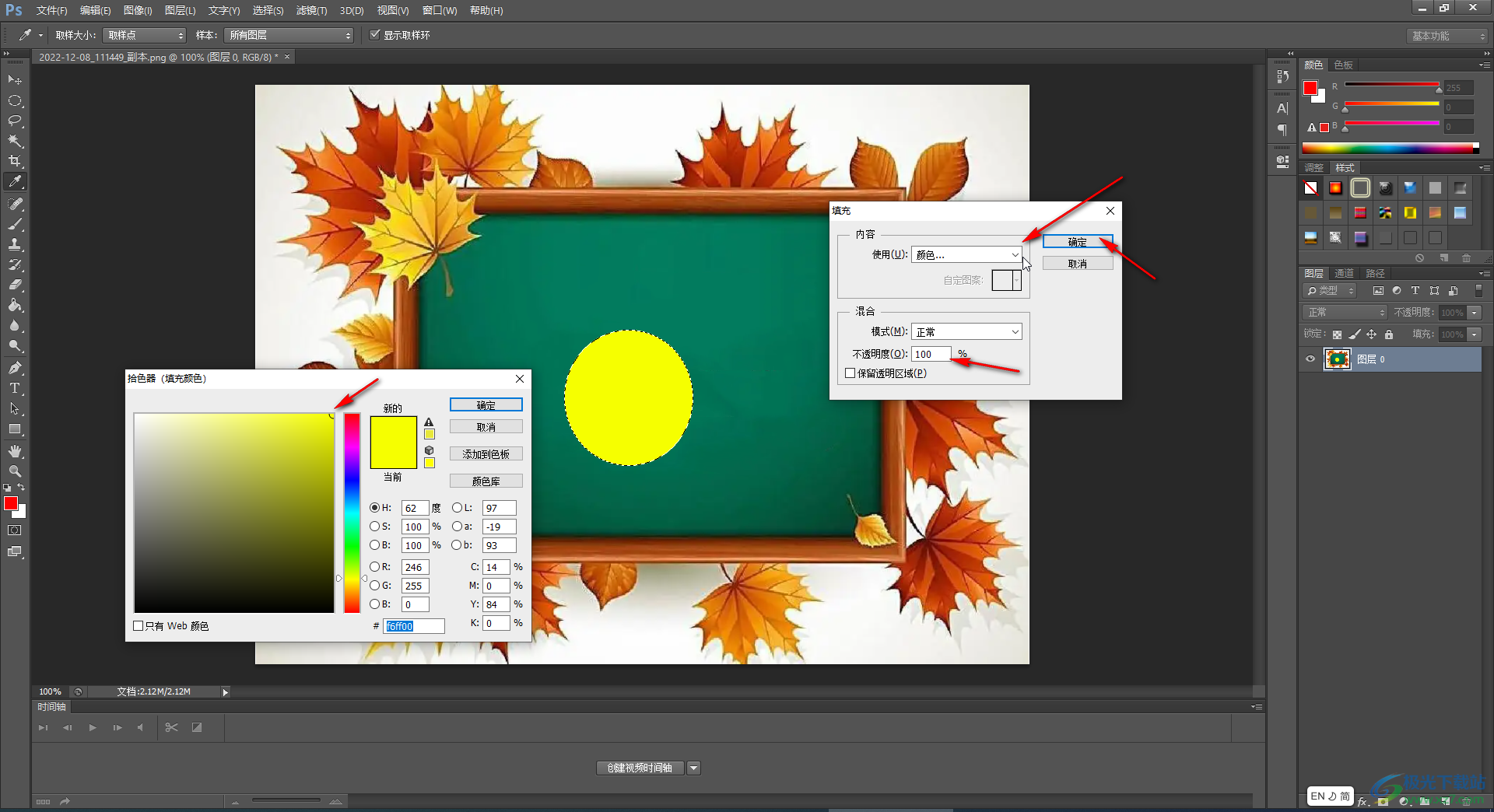Select the Healing Brush tool

15,204
